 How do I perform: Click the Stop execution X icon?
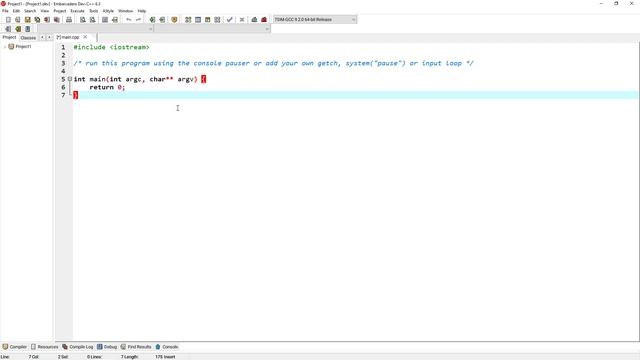(x=242, y=20)
